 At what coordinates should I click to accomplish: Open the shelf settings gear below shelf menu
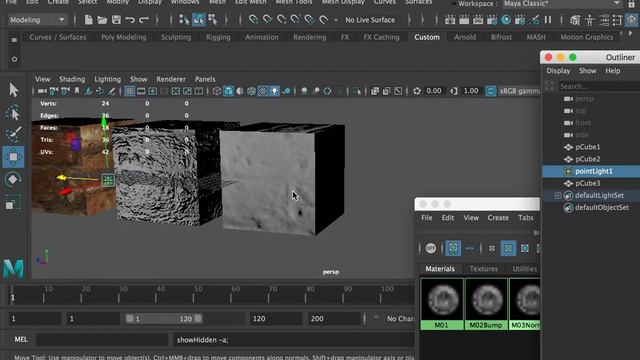[x=14, y=59]
